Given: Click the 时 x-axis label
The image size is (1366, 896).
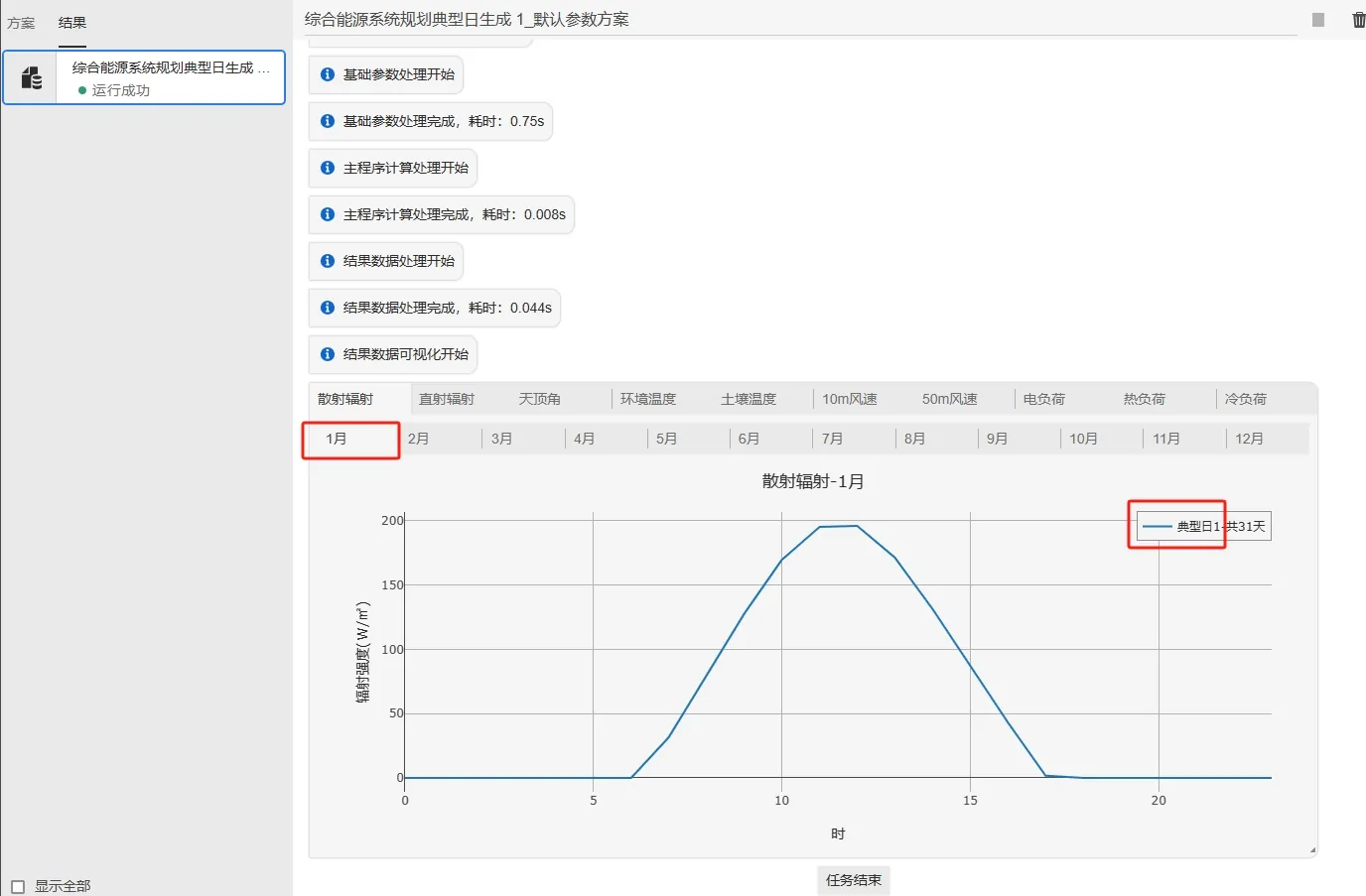Looking at the screenshot, I should pyautogui.click(x=838, y=833).
